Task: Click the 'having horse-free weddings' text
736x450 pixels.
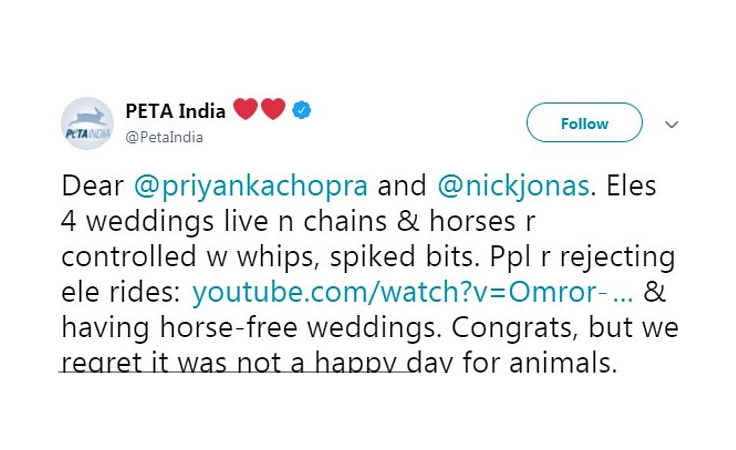Action: (252, 328)
